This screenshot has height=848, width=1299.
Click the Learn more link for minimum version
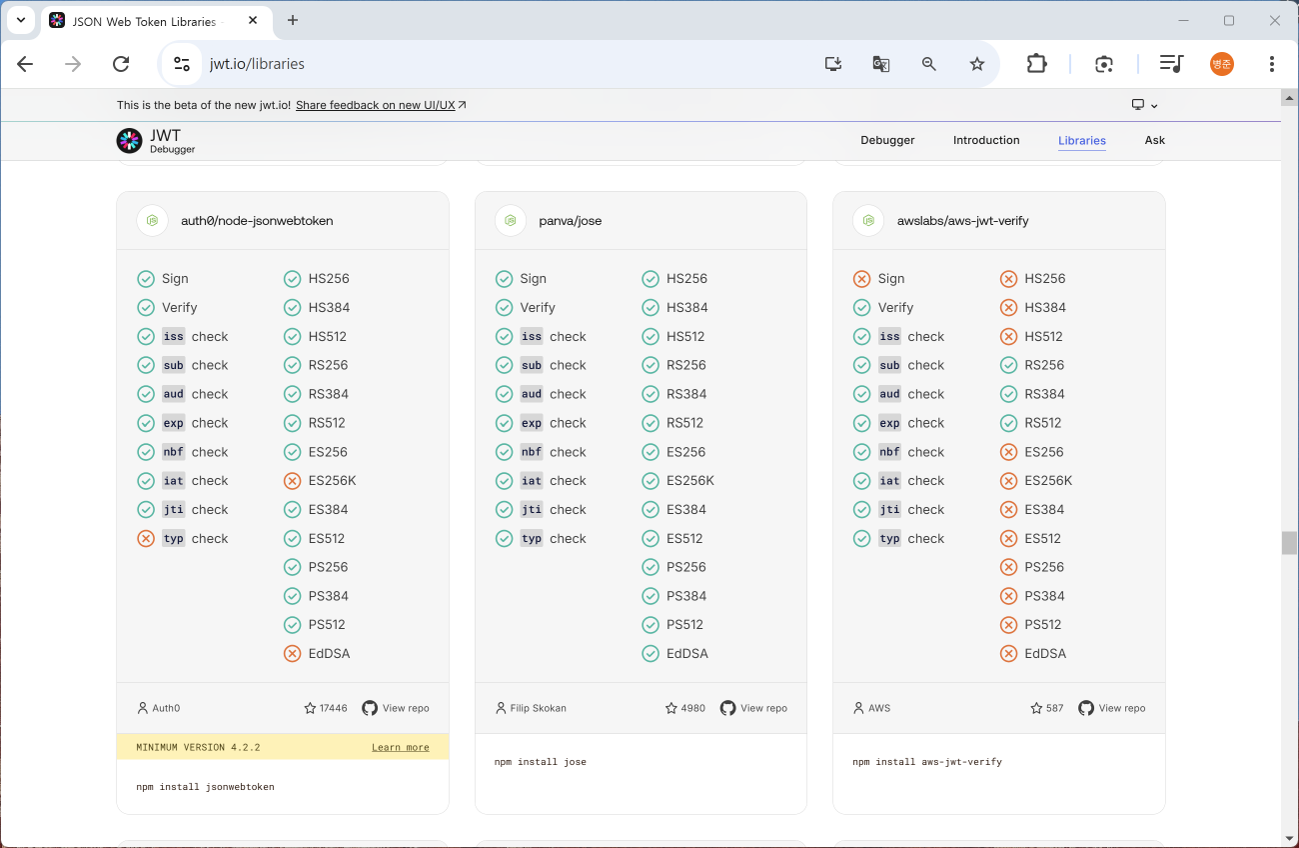coord(400,747)
